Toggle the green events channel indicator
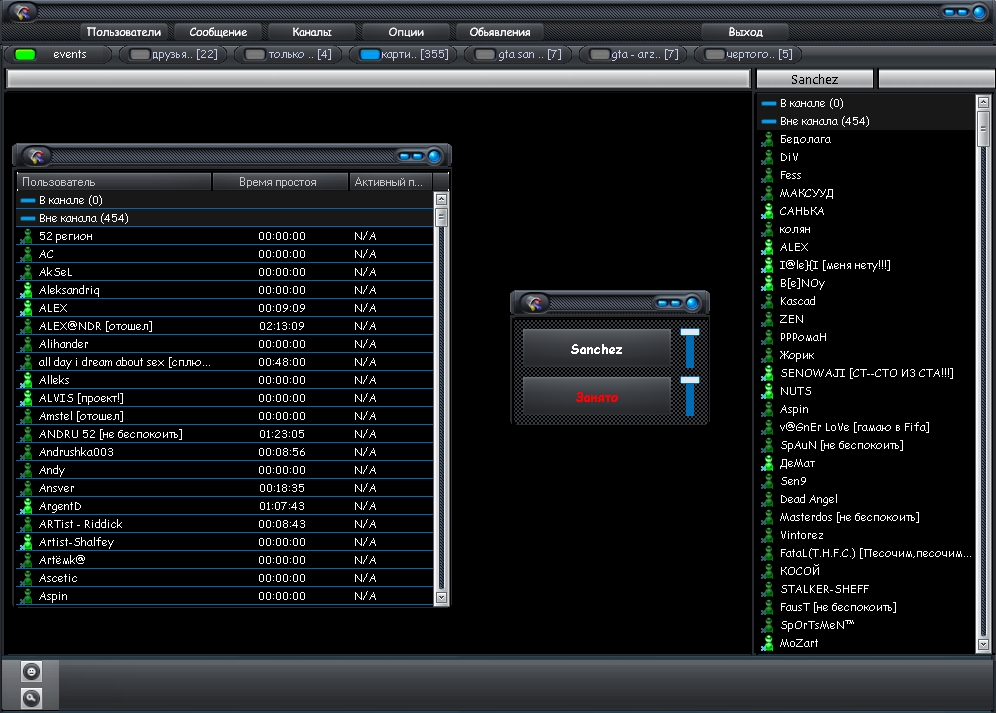Image resolution: width=996 pixels, height=713 pixels. 26,54
